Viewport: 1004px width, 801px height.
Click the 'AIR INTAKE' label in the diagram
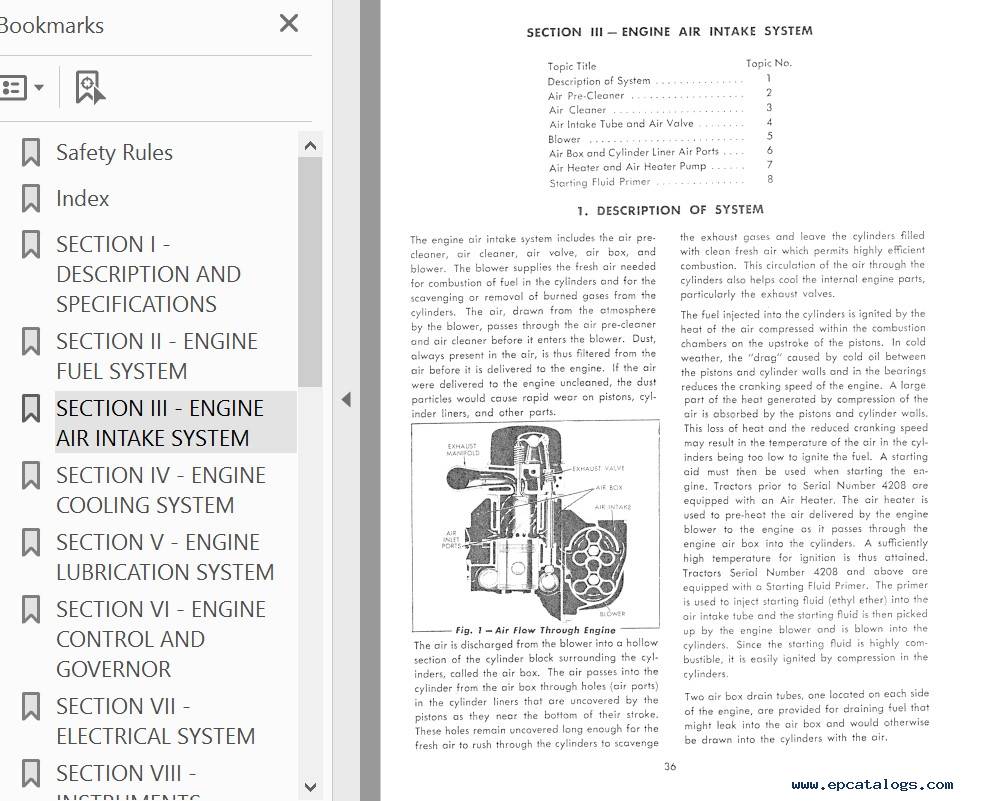click(613, 507)
